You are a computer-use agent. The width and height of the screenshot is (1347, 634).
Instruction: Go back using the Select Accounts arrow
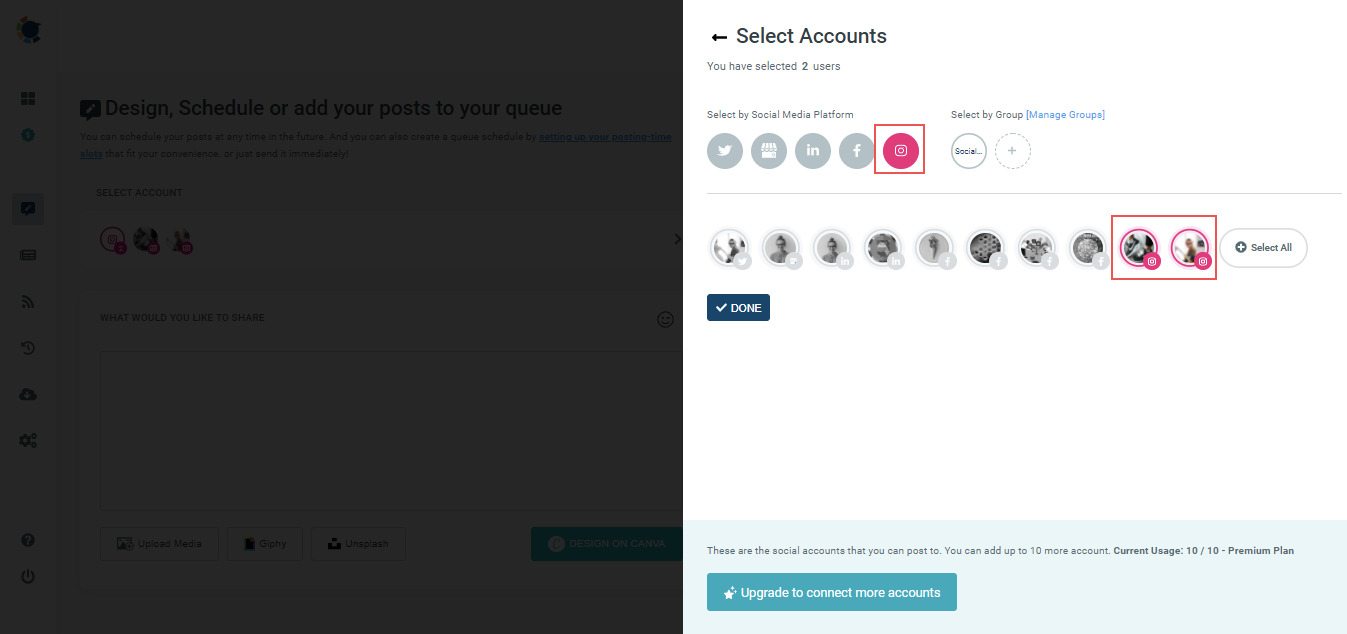point(719,36)
